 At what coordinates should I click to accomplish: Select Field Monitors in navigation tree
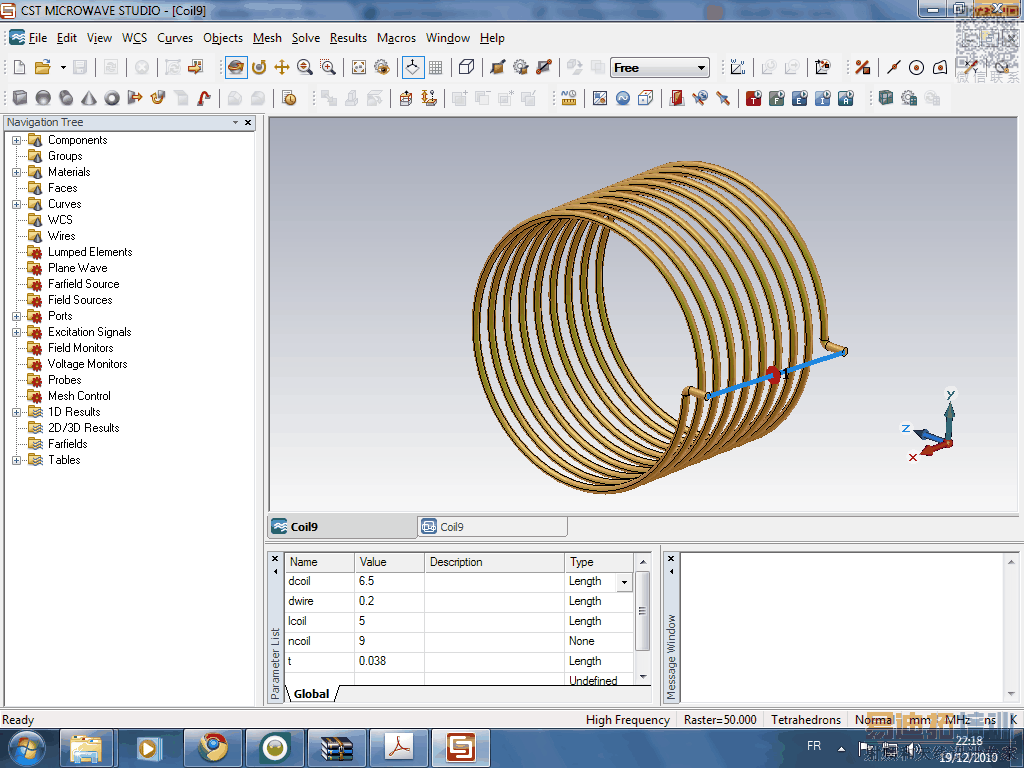click(80, 348)
